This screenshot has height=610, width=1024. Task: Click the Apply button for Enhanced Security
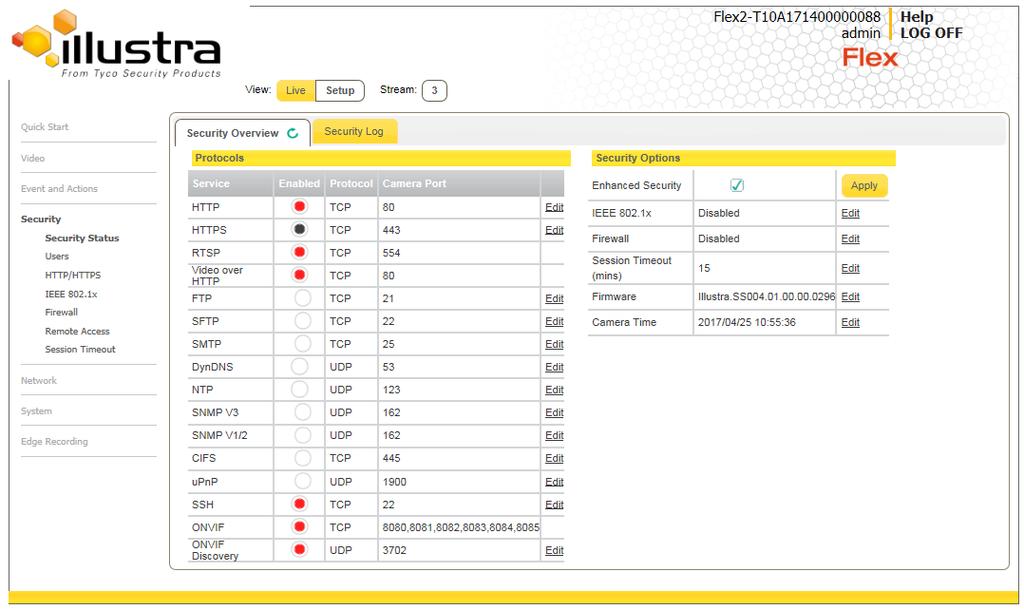[x=864, y=185]
